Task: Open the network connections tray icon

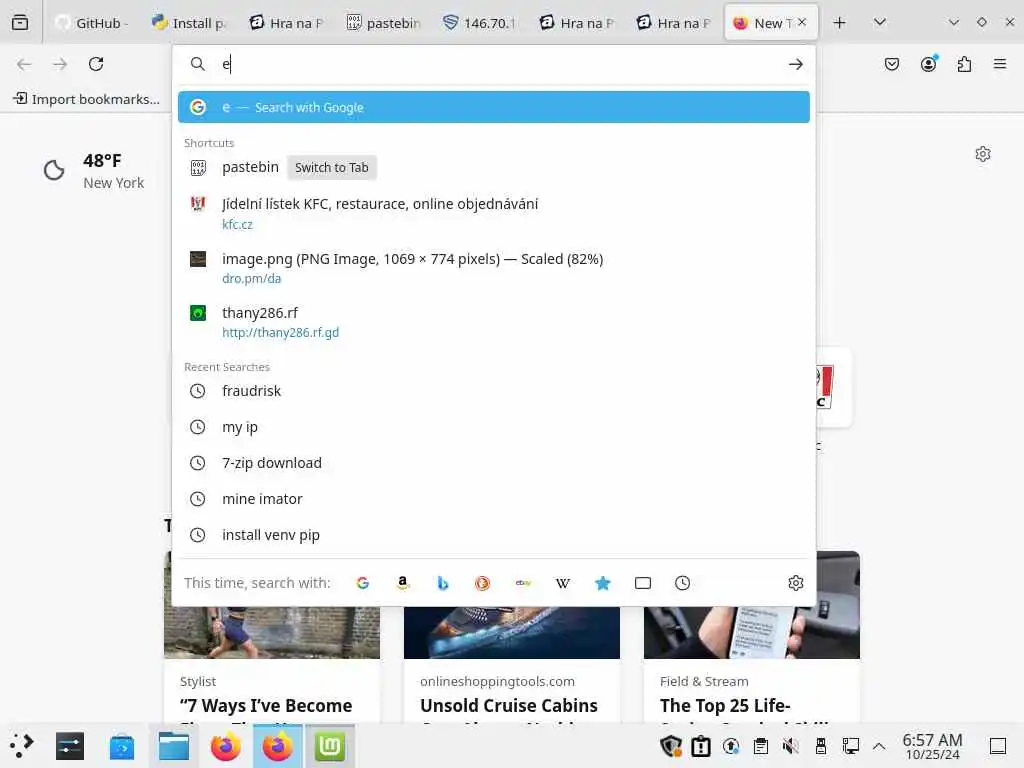Action: [850, 746]
